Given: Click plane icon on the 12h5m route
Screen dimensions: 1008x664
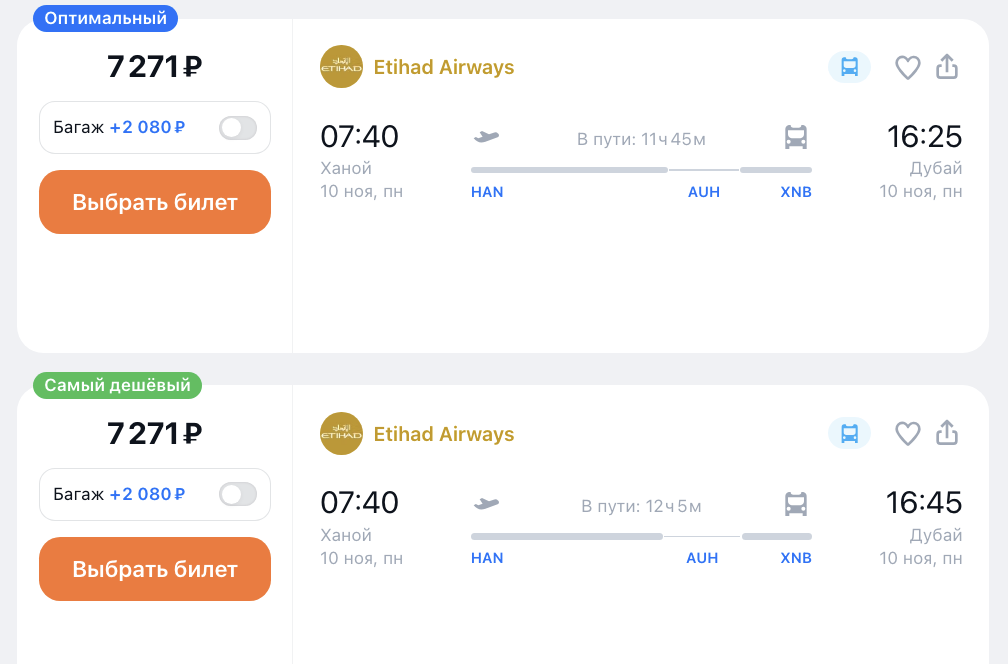Looking at the screenshot, I should tap(486, 504).
